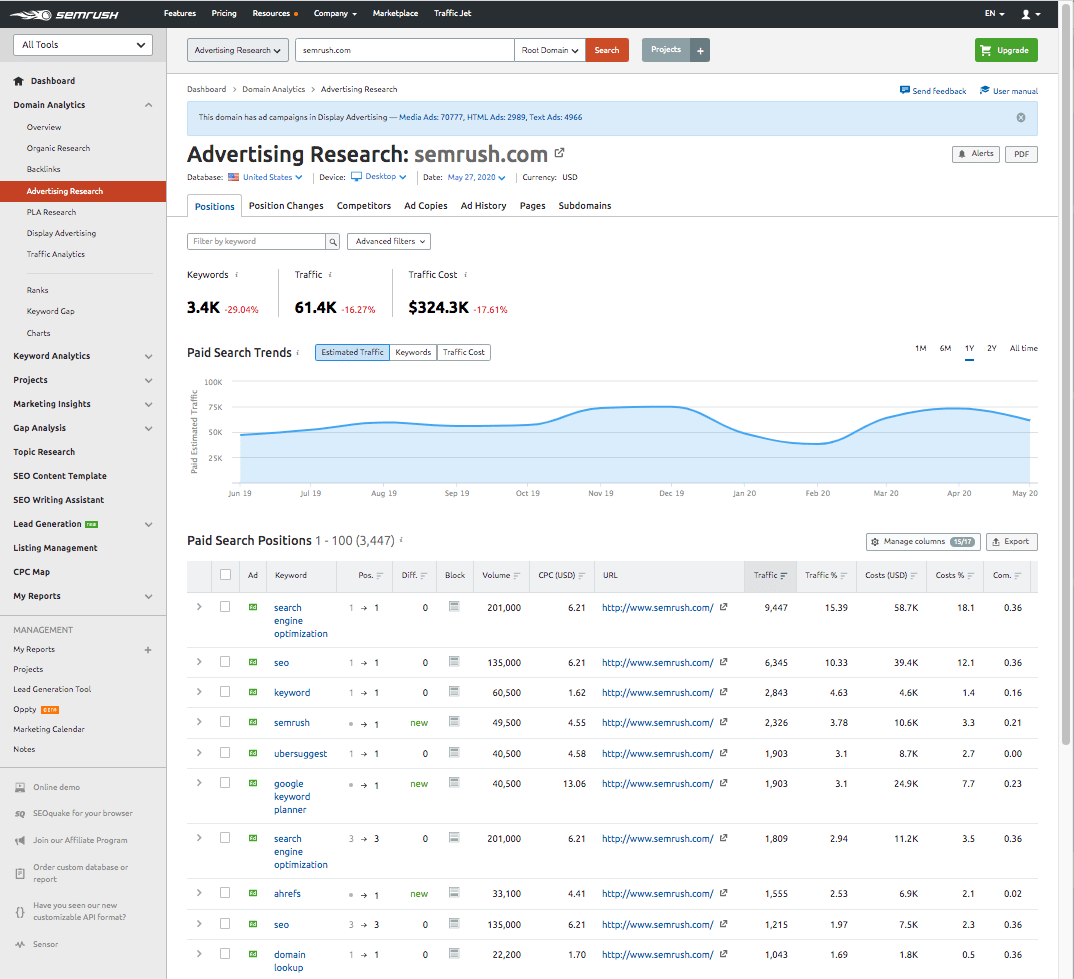This screenshot has width=1074, height=979.
Task: Check the box for search engine optimization first row
Action: (x=225, y=607)
